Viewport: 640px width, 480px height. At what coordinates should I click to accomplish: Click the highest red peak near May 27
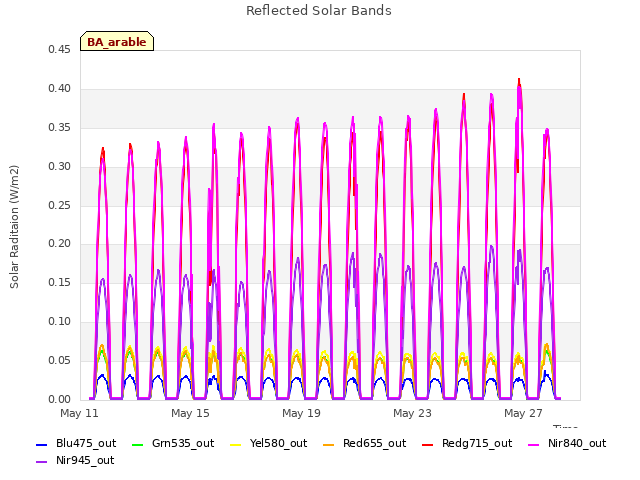(519, 81)
